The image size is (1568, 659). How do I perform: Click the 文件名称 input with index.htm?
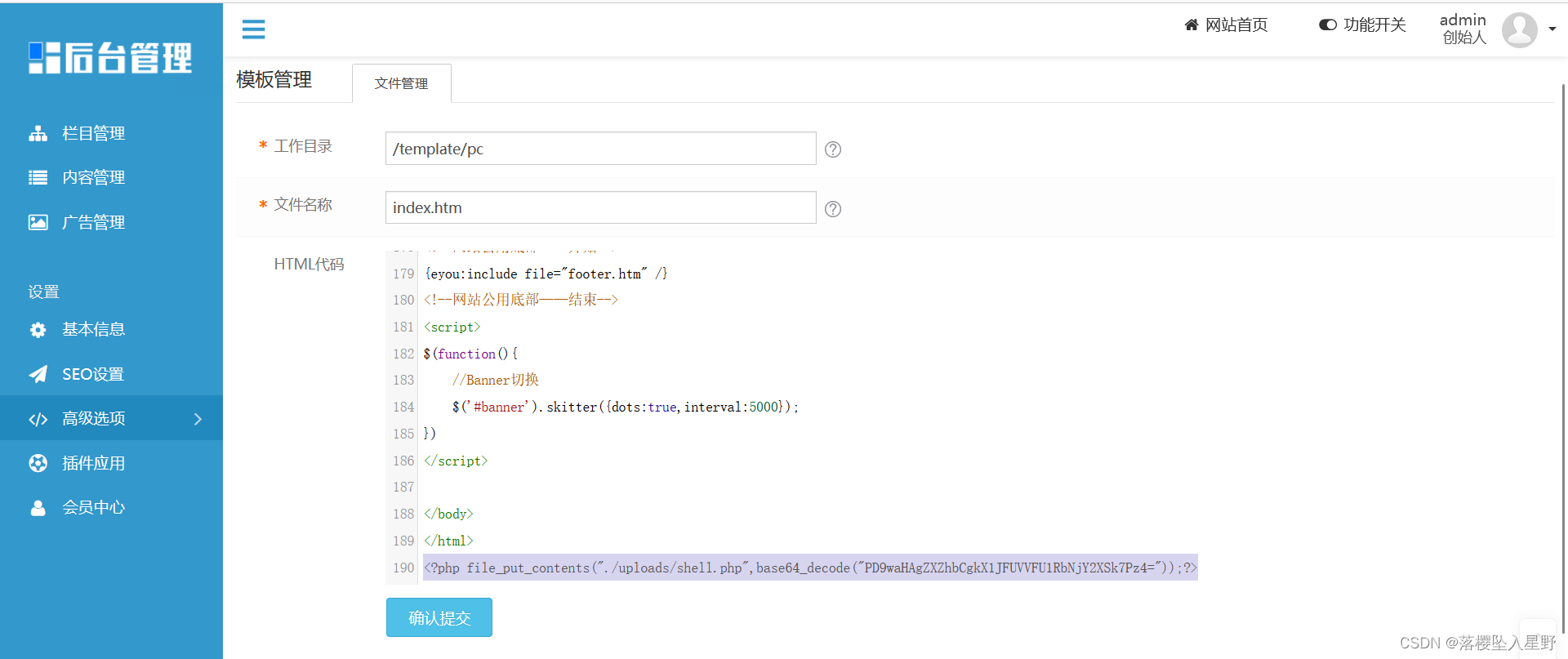[600, 207]
